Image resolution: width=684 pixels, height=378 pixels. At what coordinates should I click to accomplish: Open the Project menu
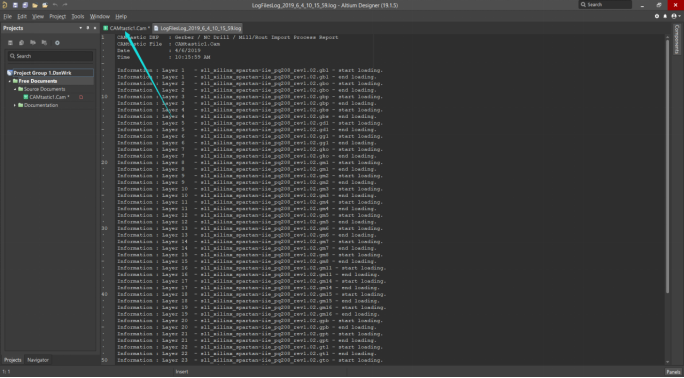coord(58,16)
